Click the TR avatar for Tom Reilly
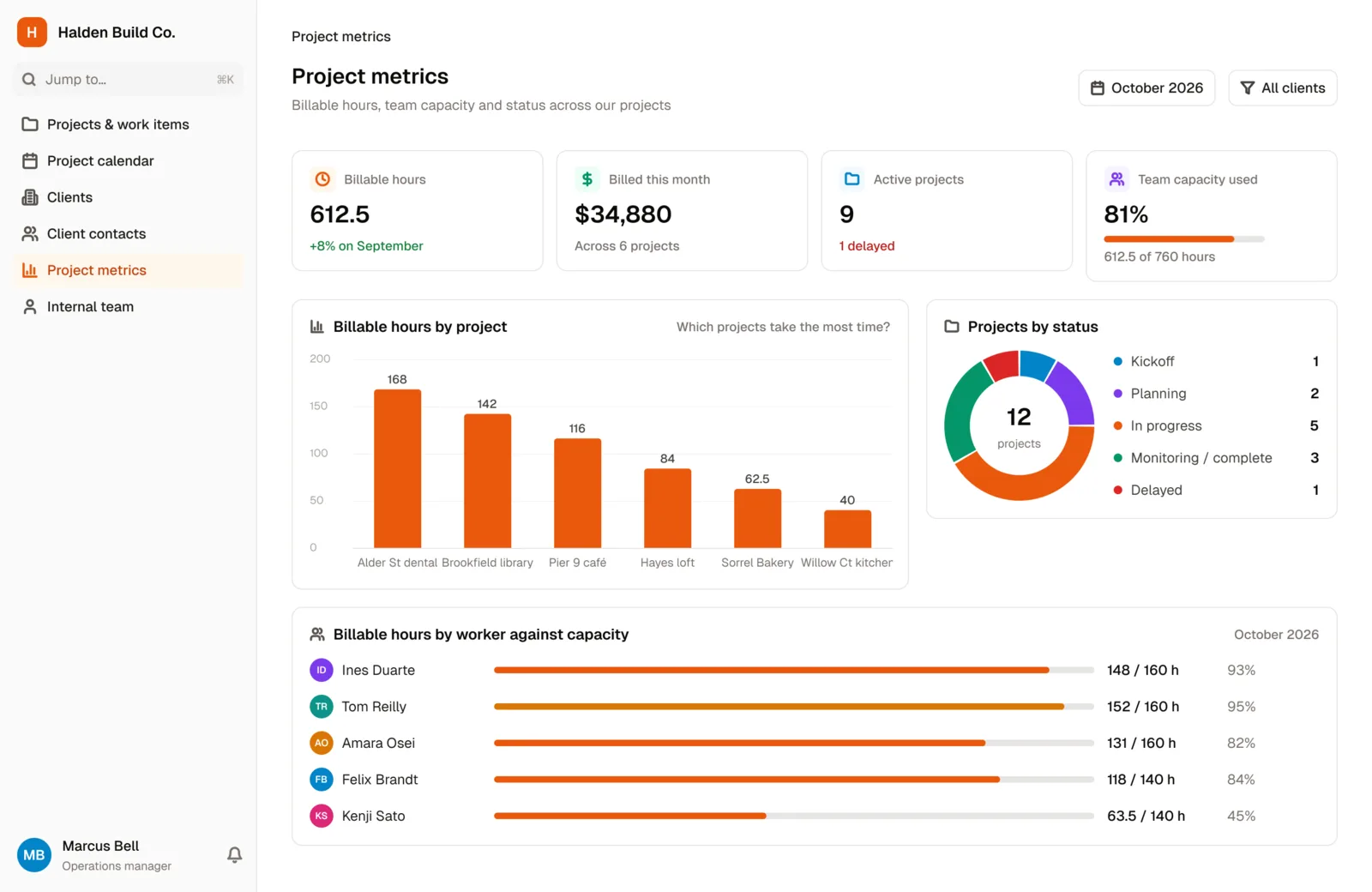 click(x=322, y=707)
